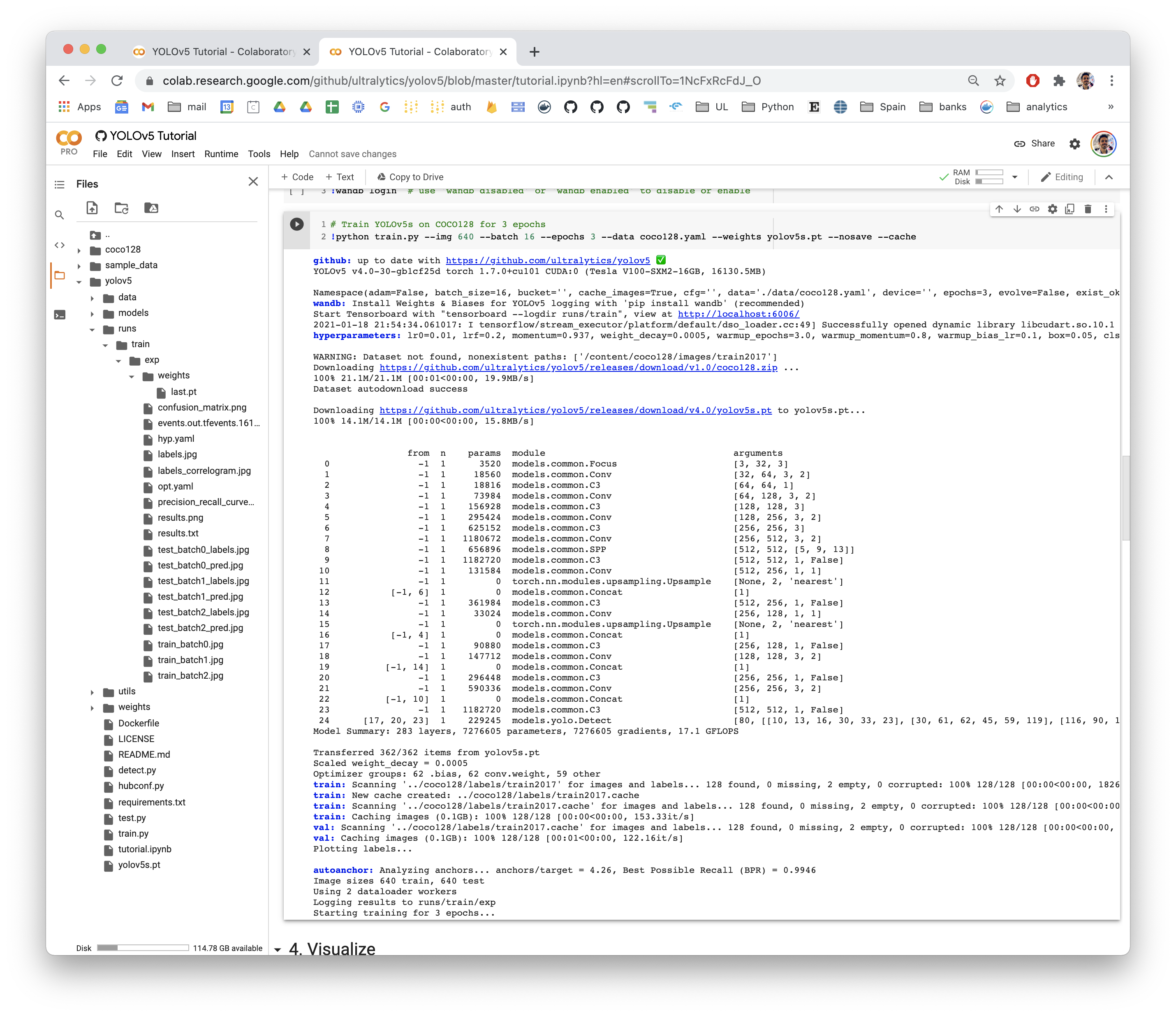Open the table of contents sidebar icon
The width and height of the screenshot is (1176, 1016).
click(60, 185)
